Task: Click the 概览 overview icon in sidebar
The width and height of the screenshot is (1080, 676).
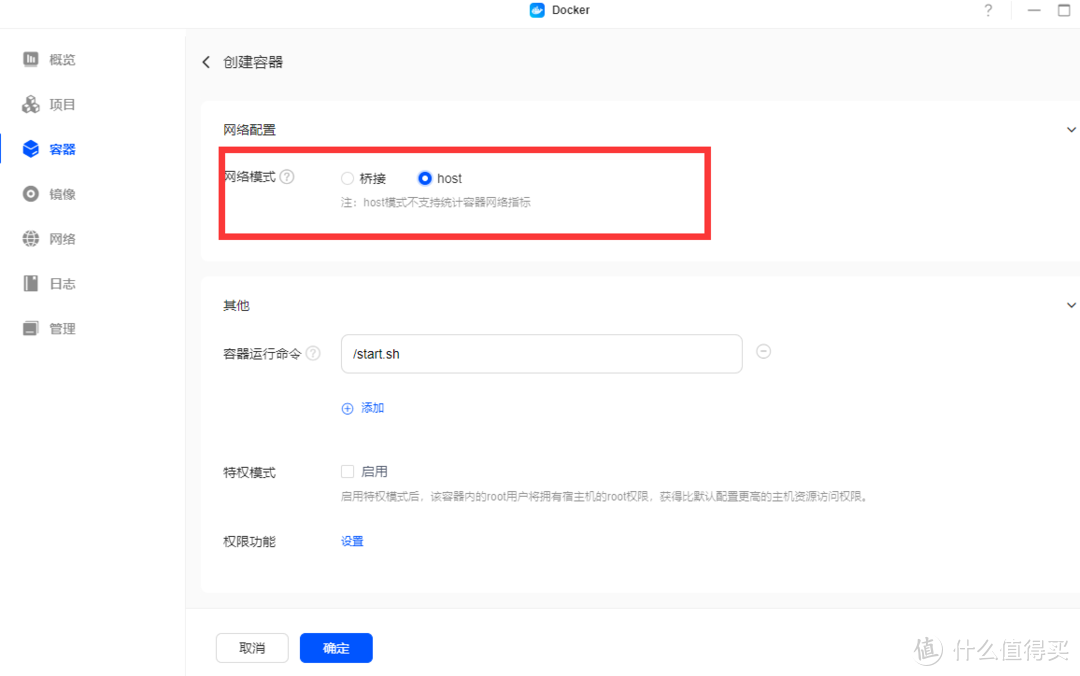Action: [31, 60]
